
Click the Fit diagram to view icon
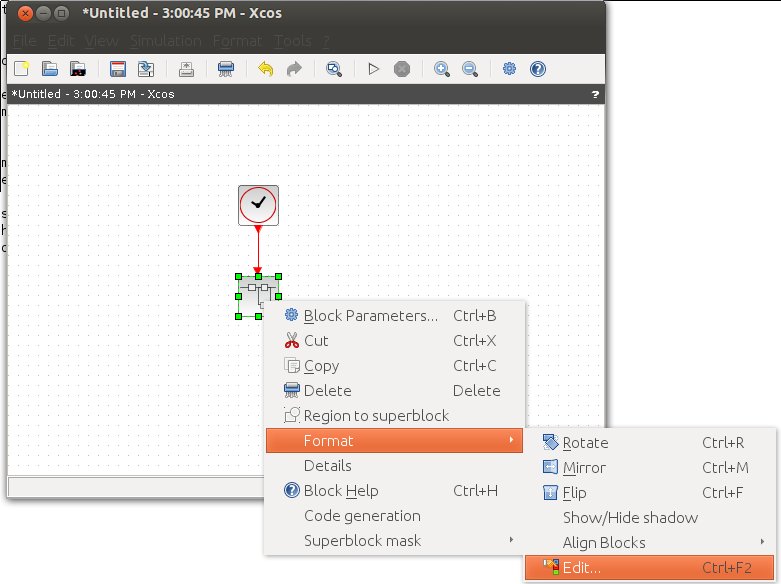pyautogui.click(x=334, y=69)
